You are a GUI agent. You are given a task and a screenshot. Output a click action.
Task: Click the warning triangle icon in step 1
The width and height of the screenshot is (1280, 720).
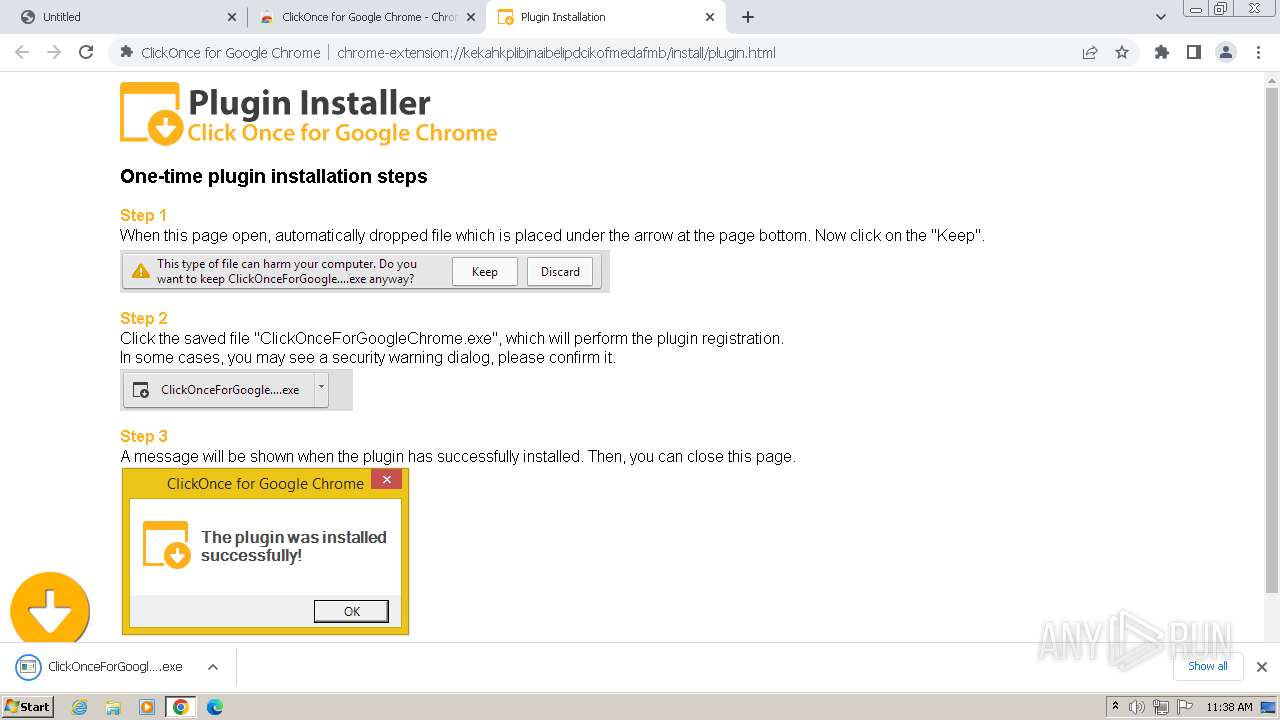[x=141, y=271]
